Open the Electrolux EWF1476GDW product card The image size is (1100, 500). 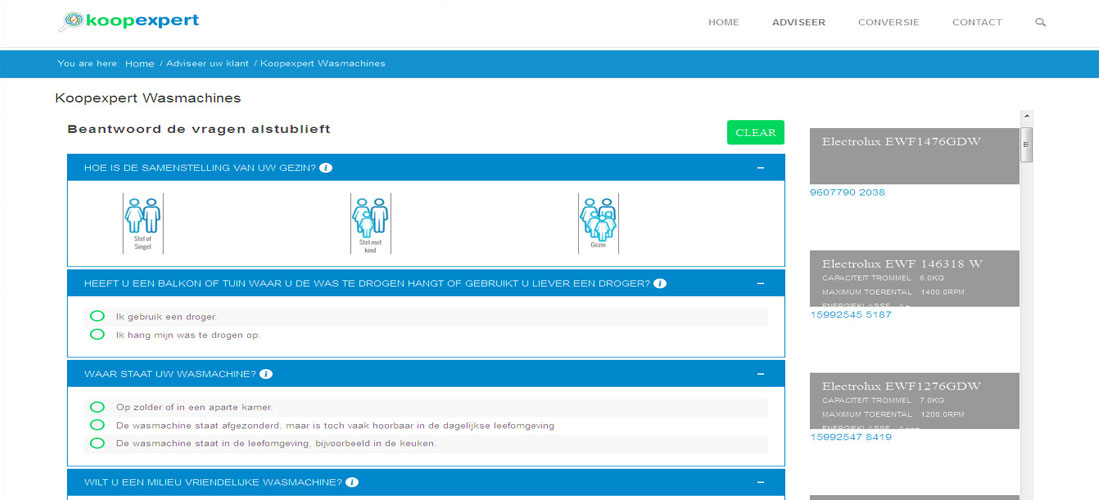(914, 156)
